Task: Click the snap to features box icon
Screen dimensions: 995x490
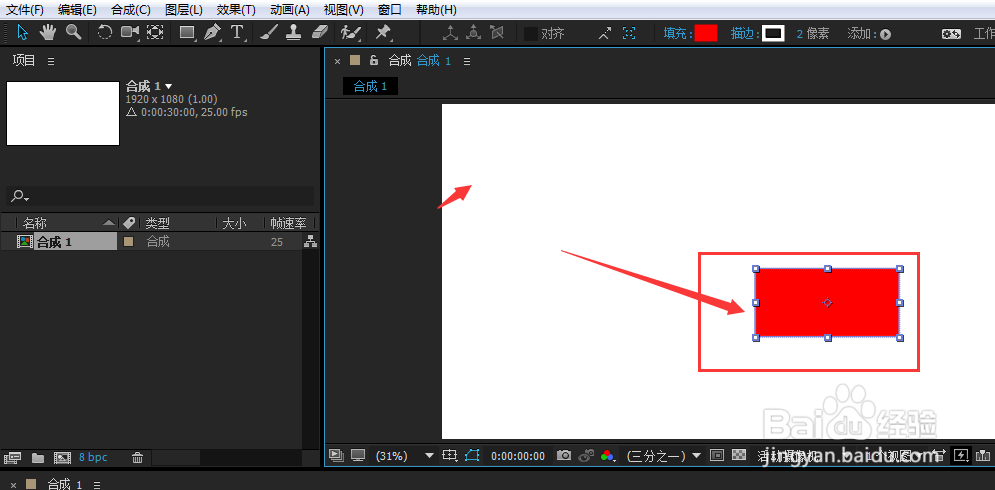Action: coord(629,34)
